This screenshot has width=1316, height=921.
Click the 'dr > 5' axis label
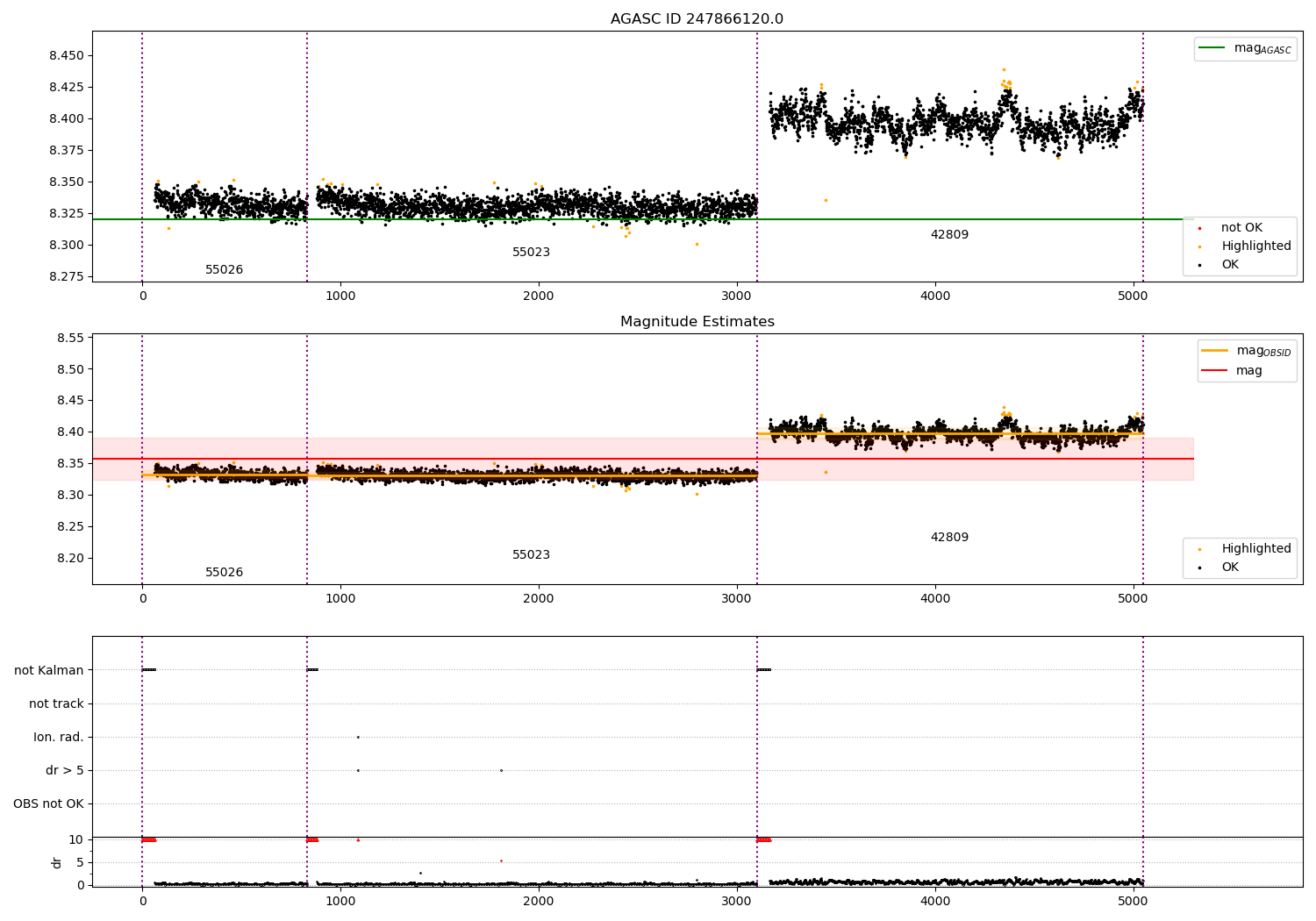(65, 771)
